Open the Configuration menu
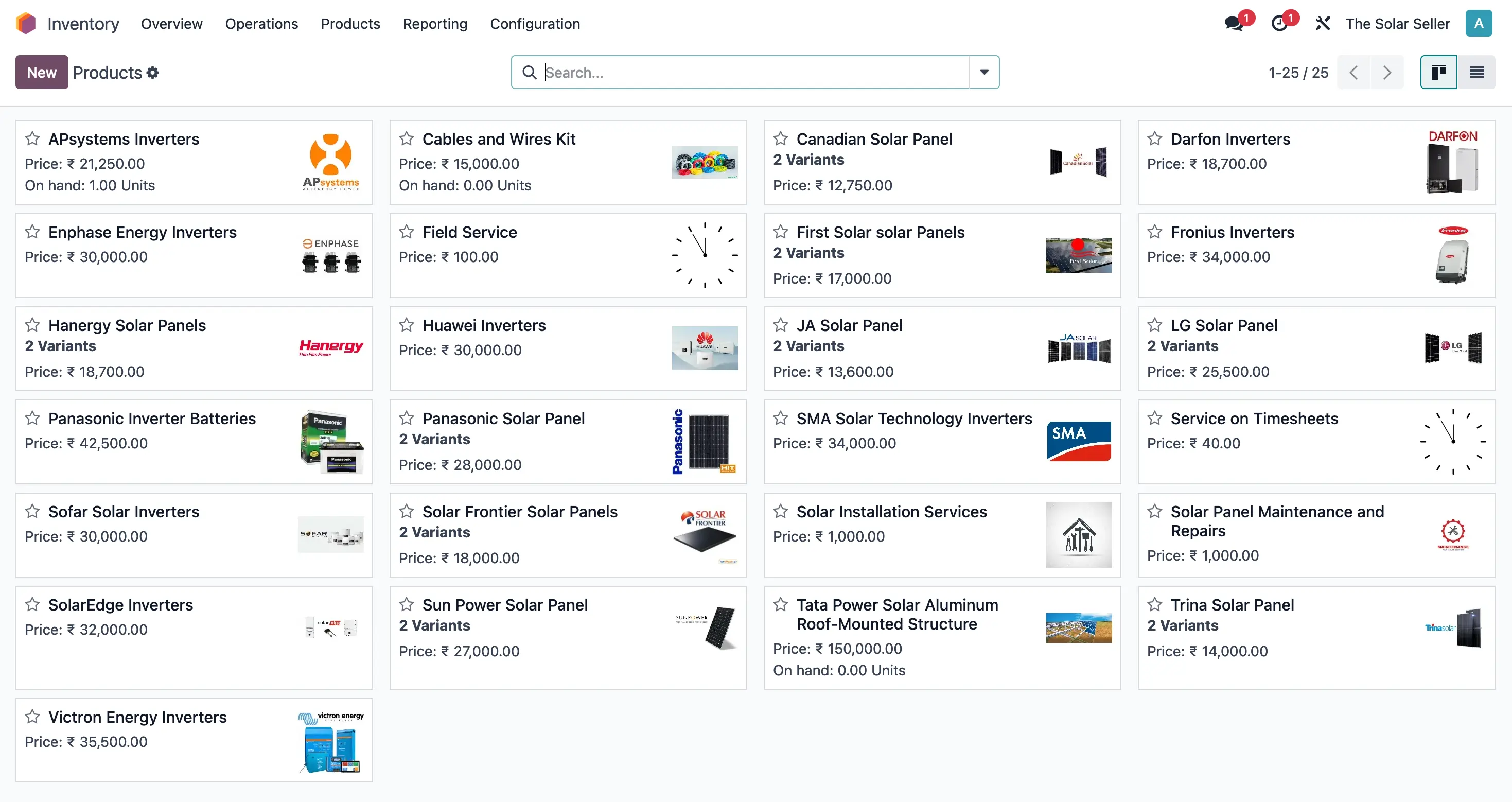 [x=535, y=24]
